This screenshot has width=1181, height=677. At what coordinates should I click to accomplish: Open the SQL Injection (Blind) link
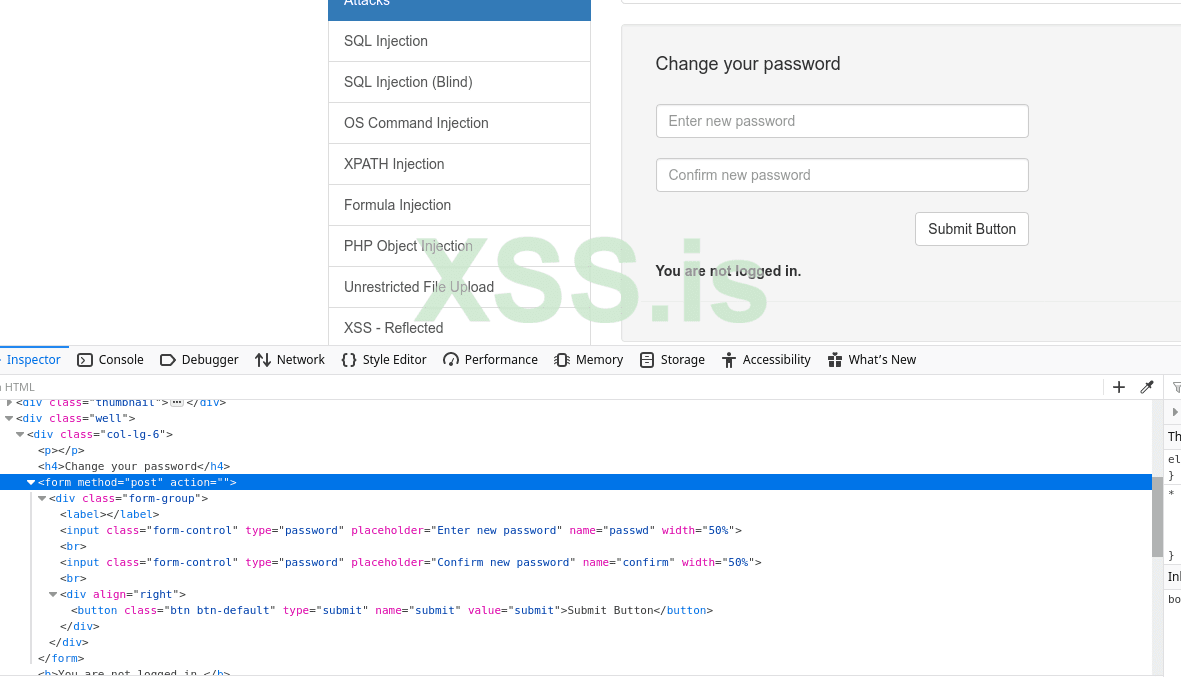click(x=408, y=82)
